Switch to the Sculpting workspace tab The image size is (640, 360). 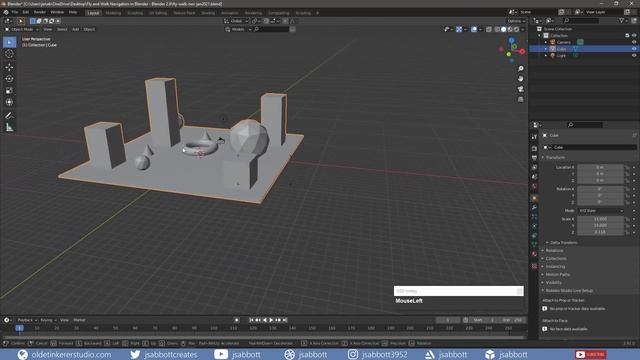pos(135,13)
